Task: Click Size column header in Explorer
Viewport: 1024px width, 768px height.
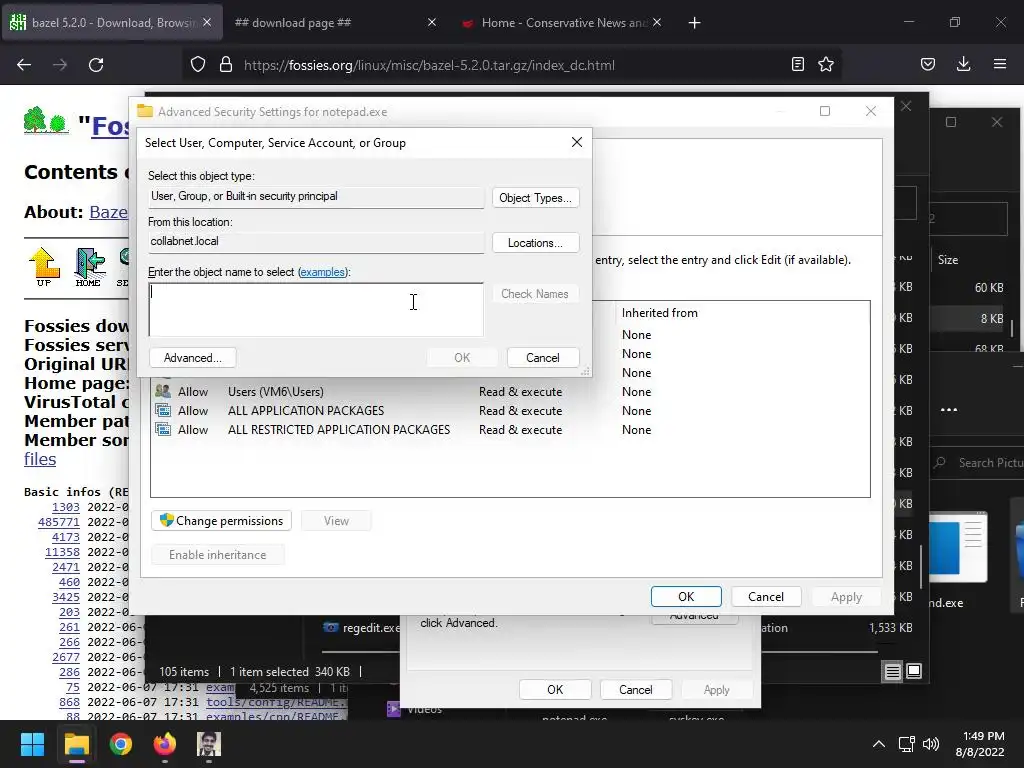Action: [948, 260]
